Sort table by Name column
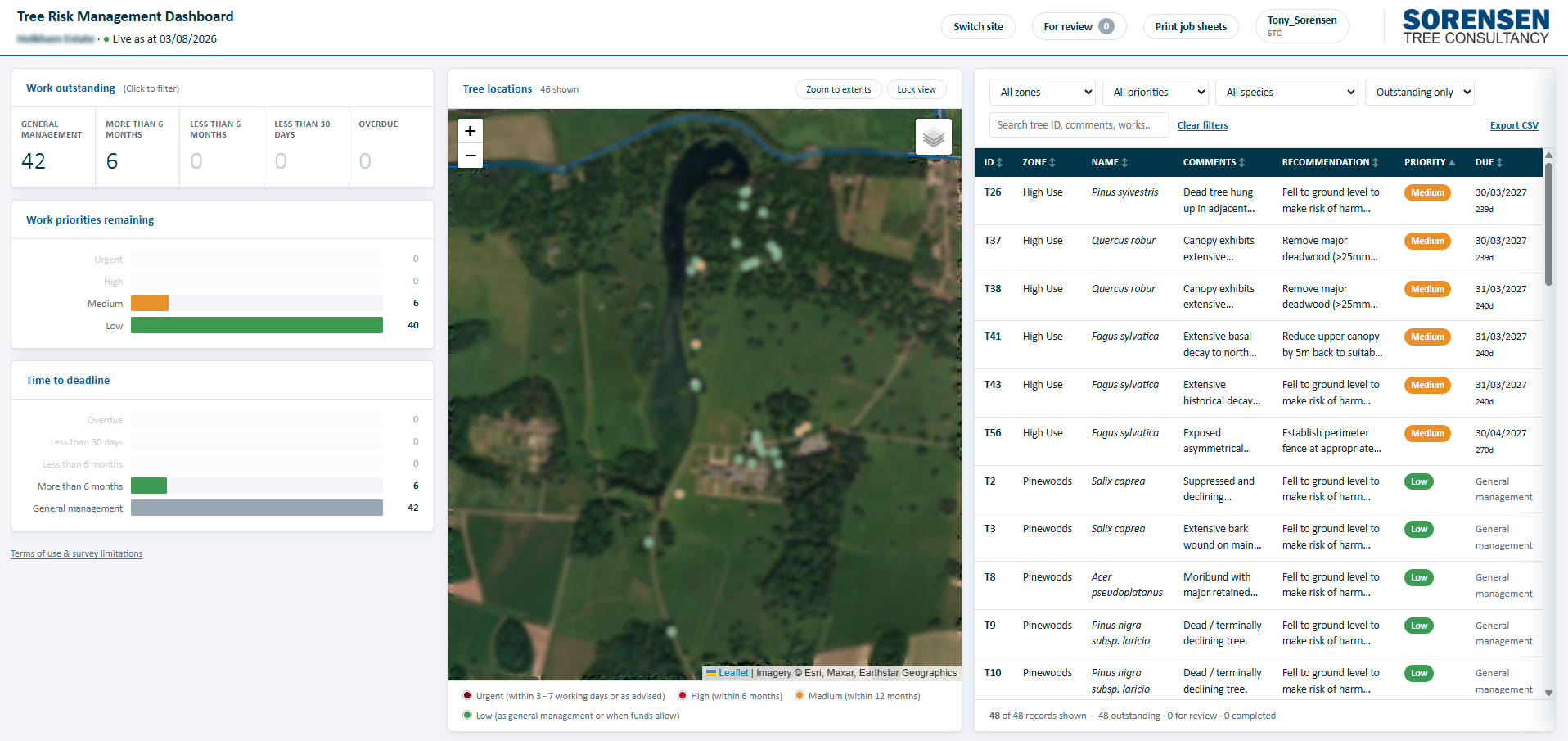This screenshot has width=1568, height=741. tap(1109, 162)
